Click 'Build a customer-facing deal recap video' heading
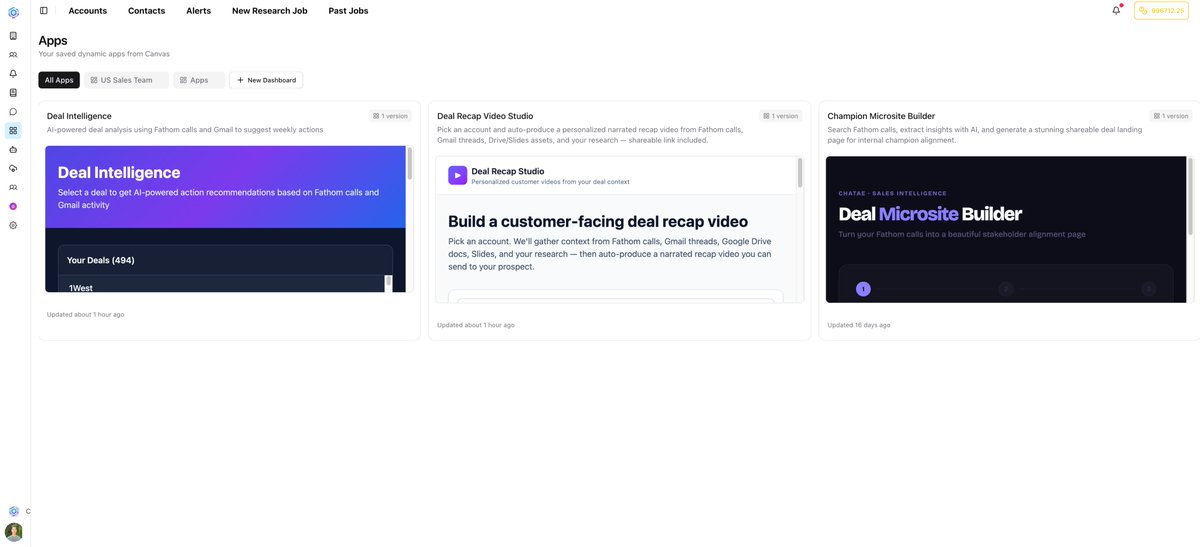Viewport: 1200px width, 547px height. [x=598, y=221]
